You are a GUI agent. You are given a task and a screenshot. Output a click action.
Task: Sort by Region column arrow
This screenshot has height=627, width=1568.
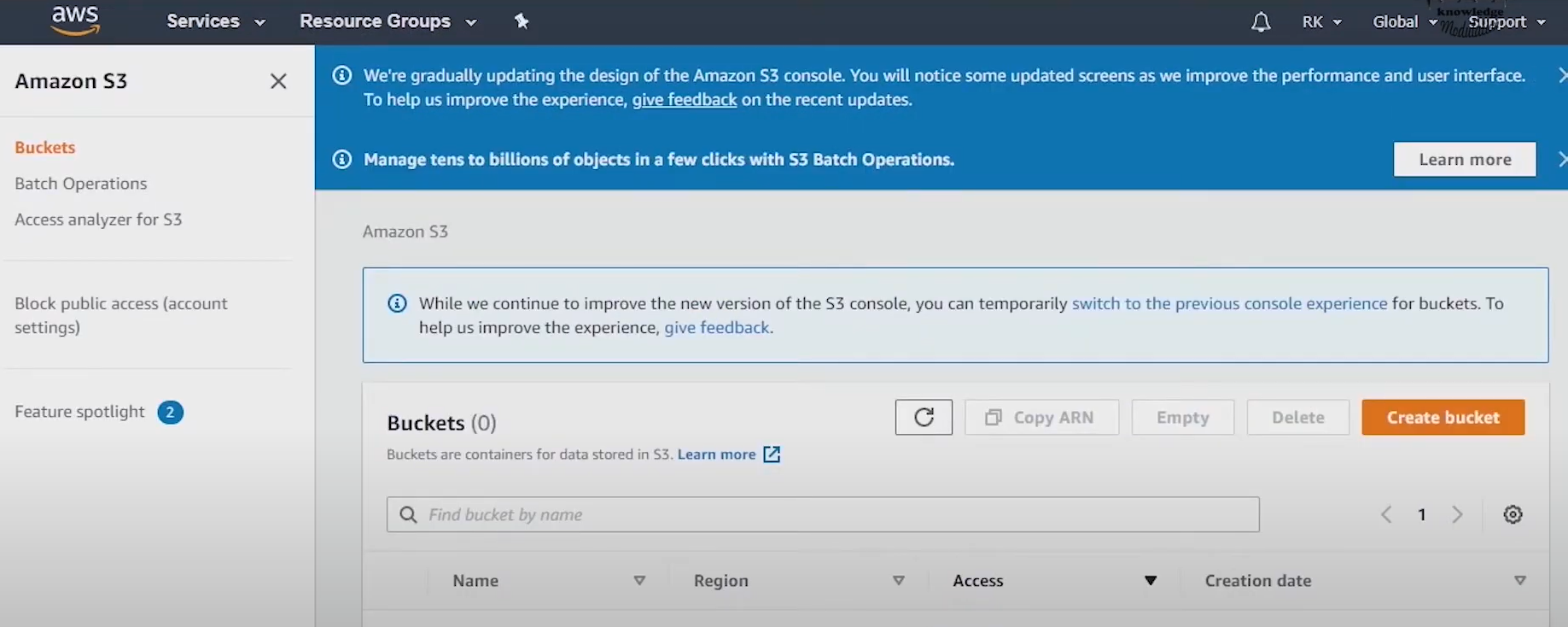coord(899,581)
